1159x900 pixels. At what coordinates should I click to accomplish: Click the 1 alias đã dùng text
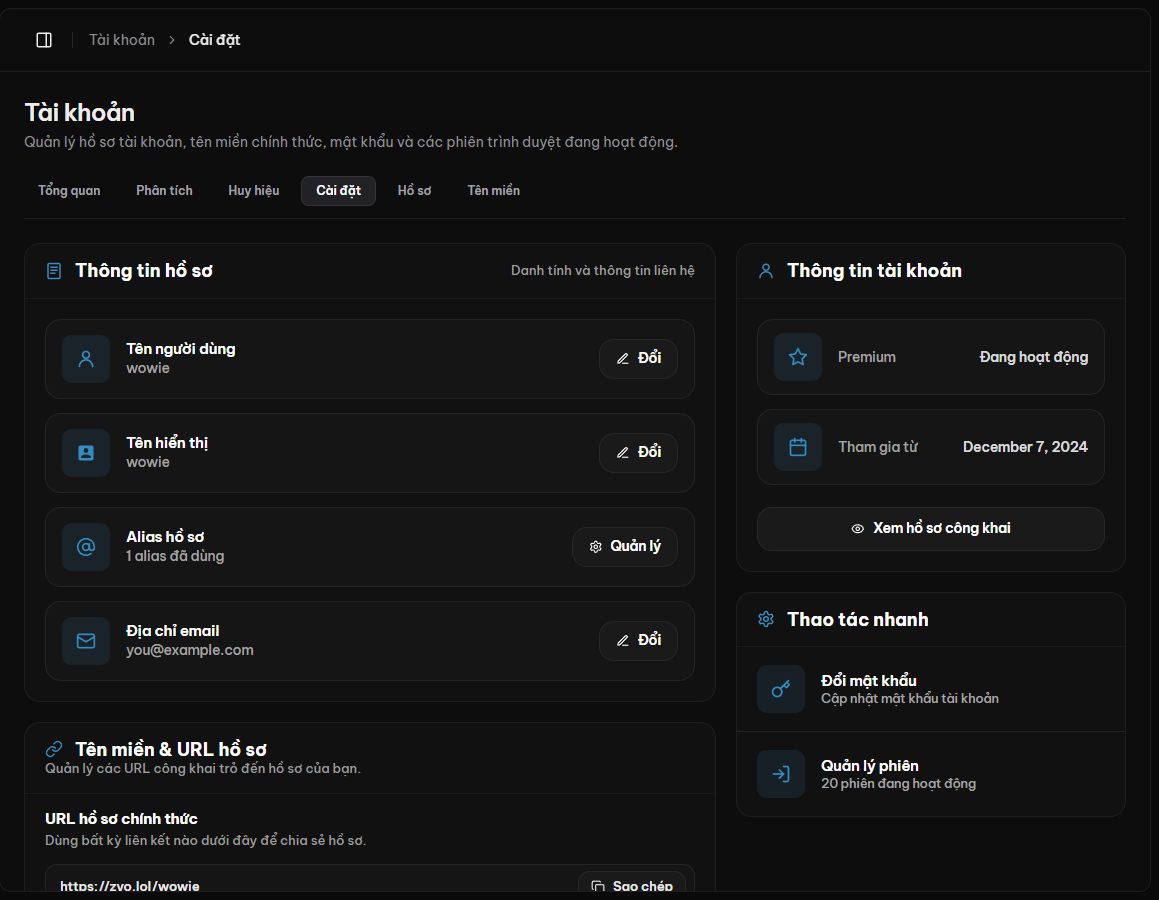[175, 556]
